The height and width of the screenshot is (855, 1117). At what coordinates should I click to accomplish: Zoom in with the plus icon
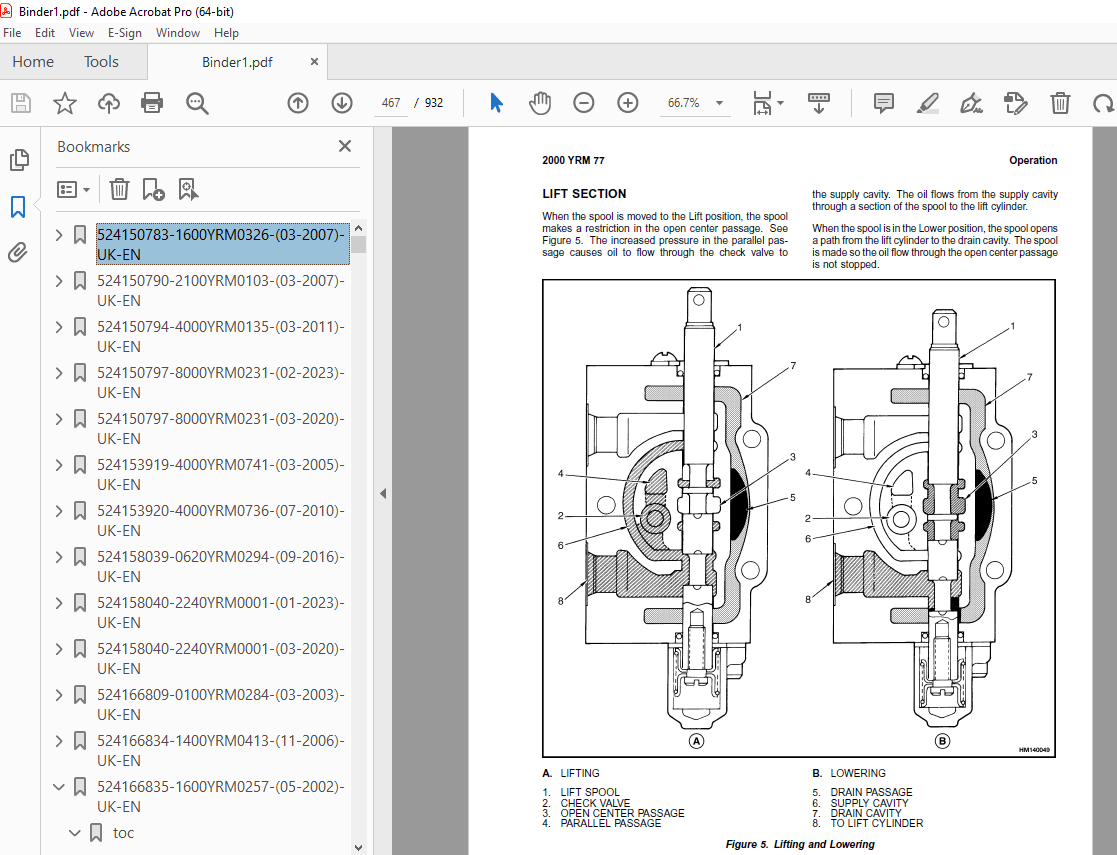(628, 103)
